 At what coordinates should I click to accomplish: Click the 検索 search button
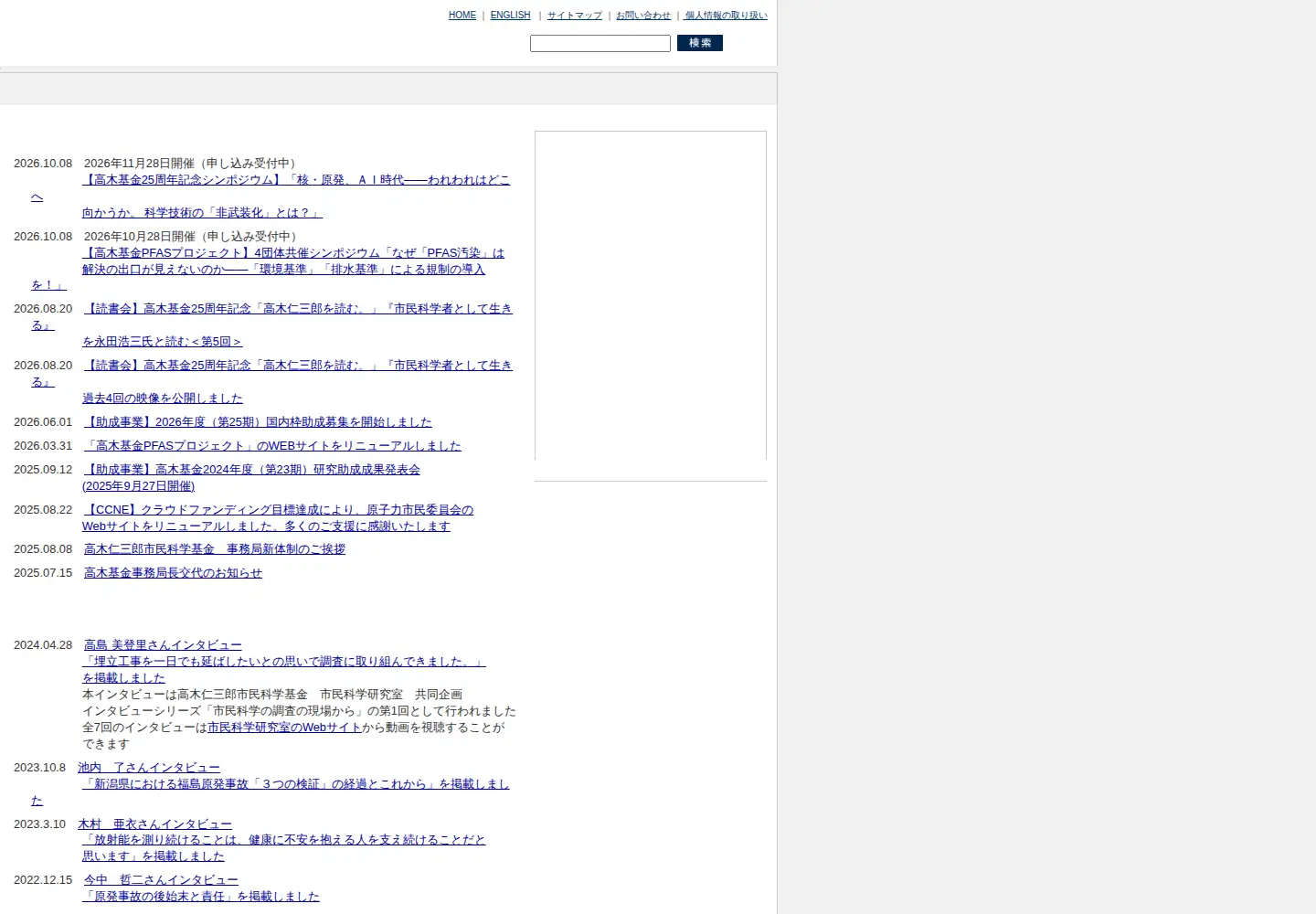[700, 43]
